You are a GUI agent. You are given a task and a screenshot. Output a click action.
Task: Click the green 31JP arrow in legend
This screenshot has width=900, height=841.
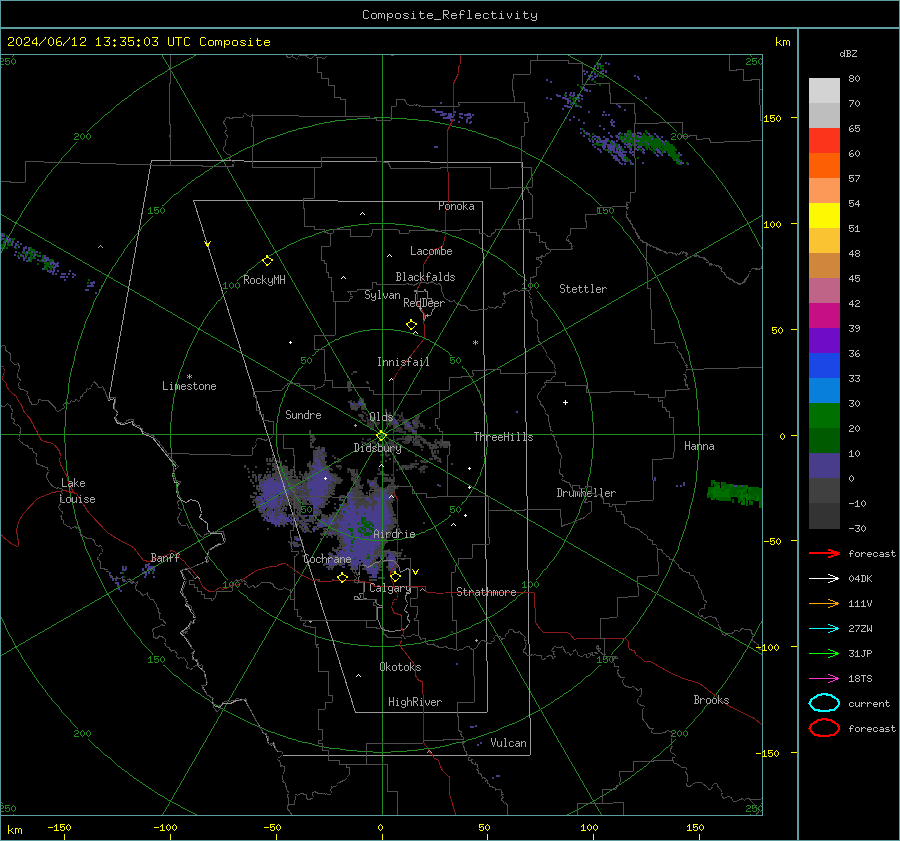[824, 653]
